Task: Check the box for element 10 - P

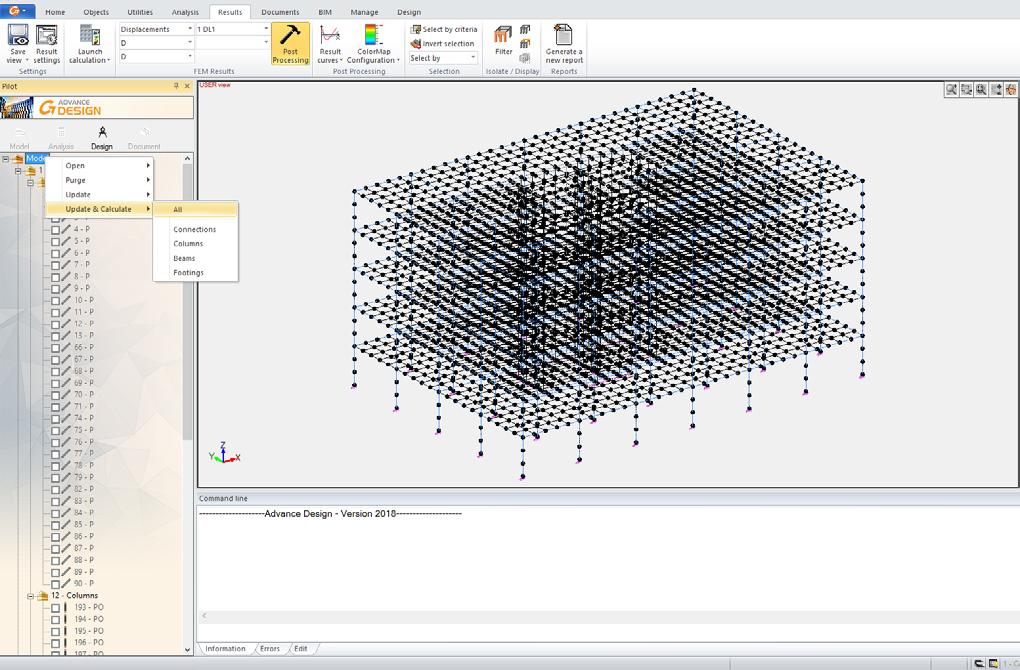Action: pyautogui.click(x=55, y=301)
